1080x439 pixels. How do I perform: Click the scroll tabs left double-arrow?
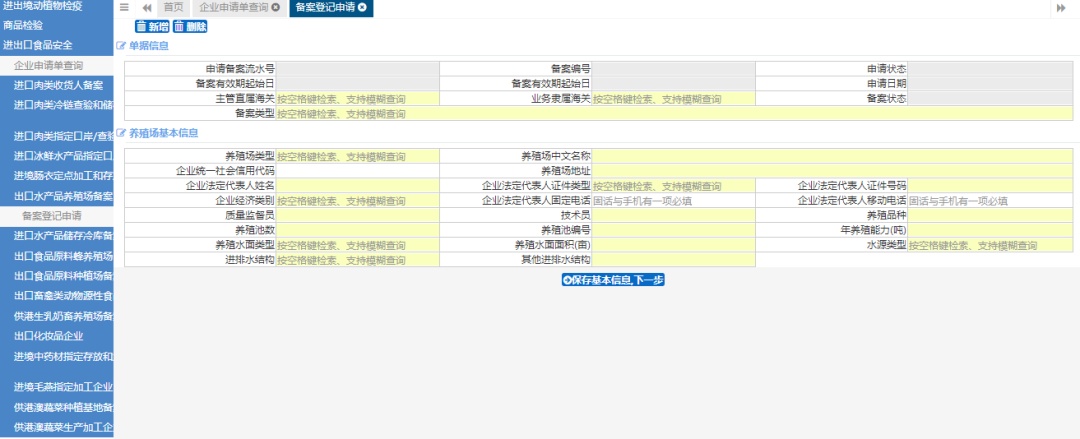pos(147,7)
